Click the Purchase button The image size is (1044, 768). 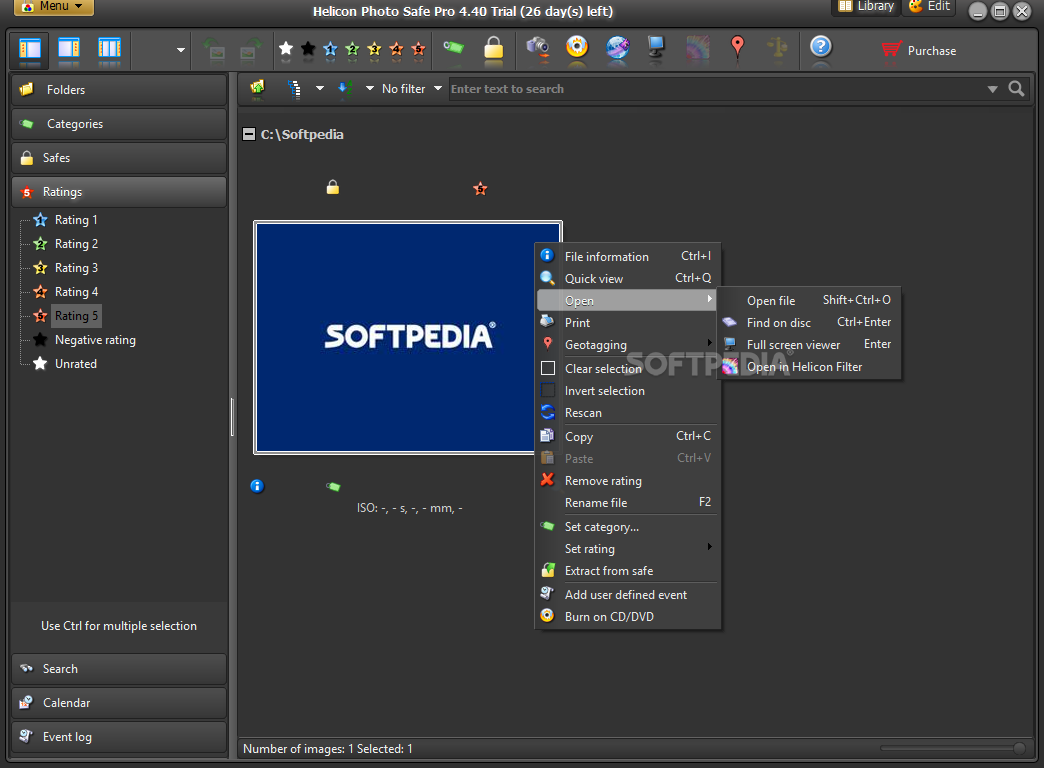click(x=919, y=51)
